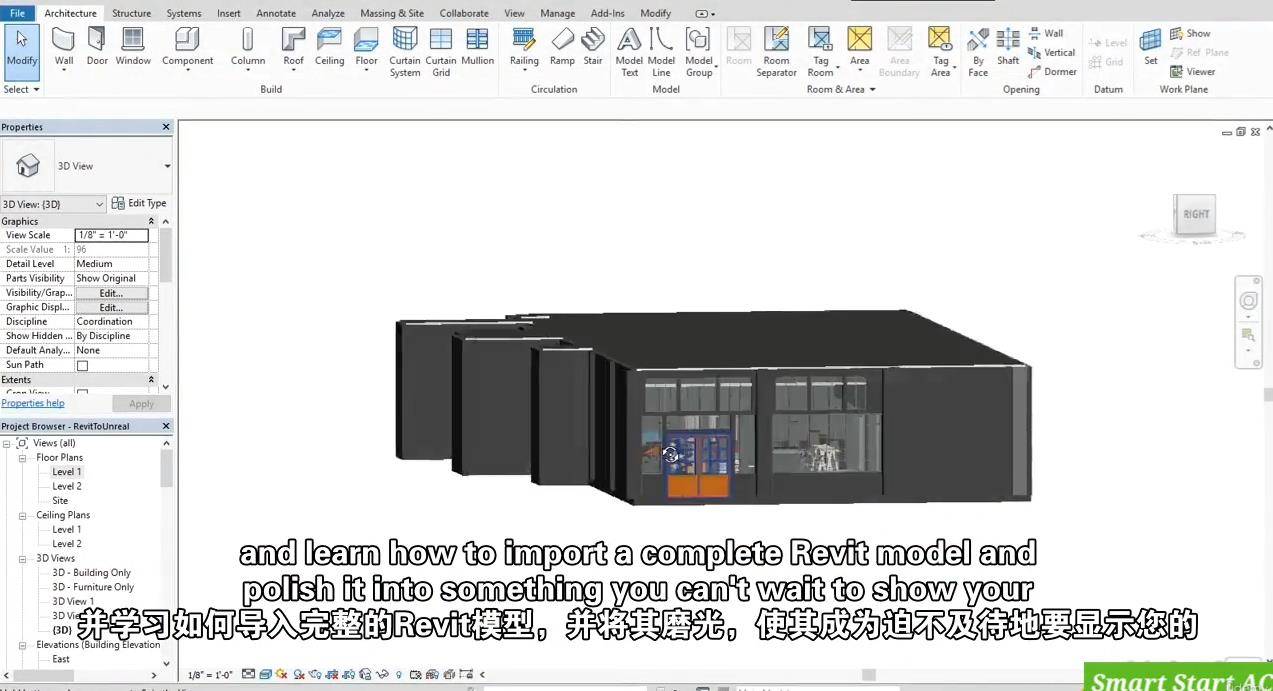
Task: Click the Wall opening tool
Action: pos(1046,33)
